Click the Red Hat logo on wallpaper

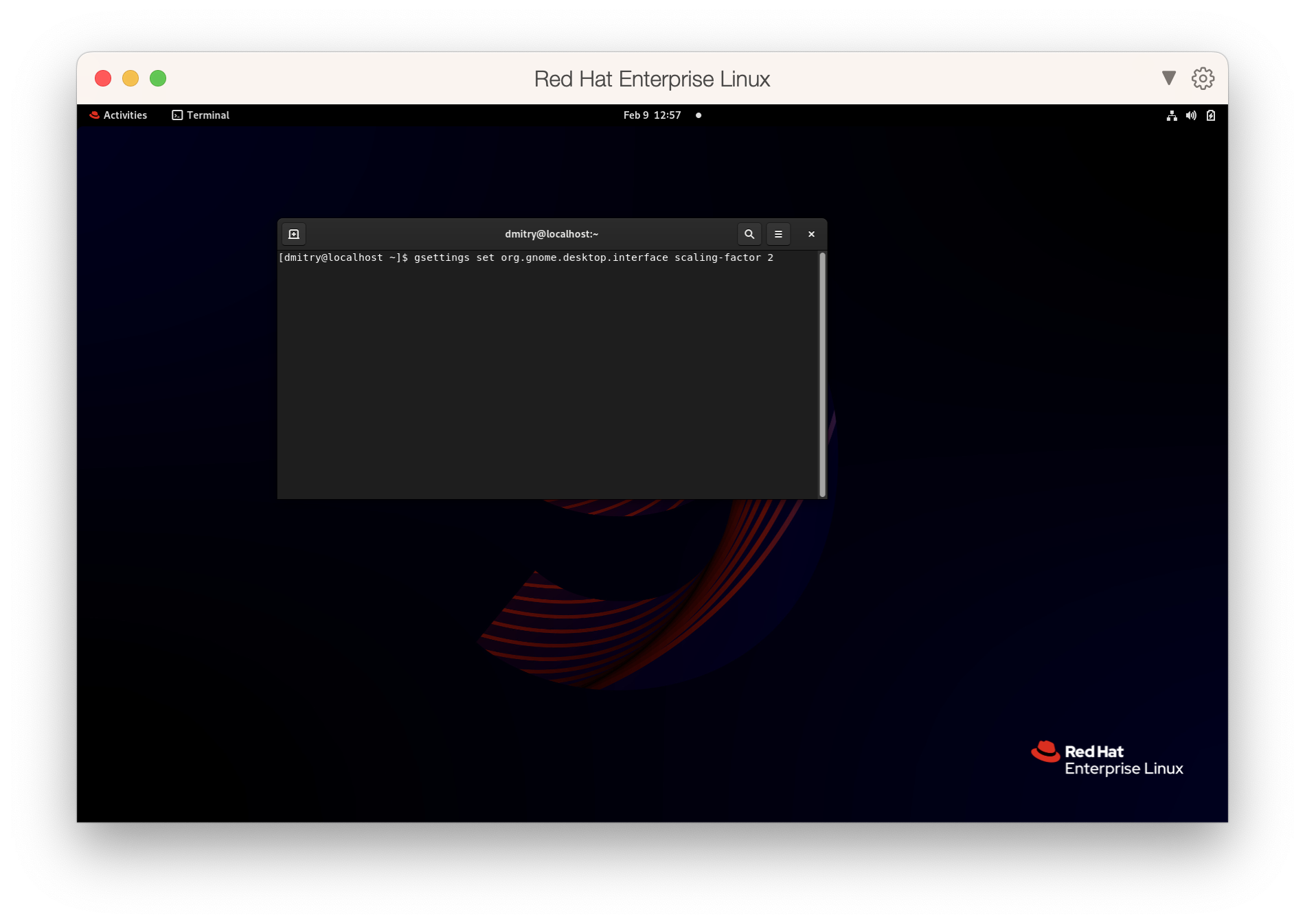click(x=1107, y=759)
